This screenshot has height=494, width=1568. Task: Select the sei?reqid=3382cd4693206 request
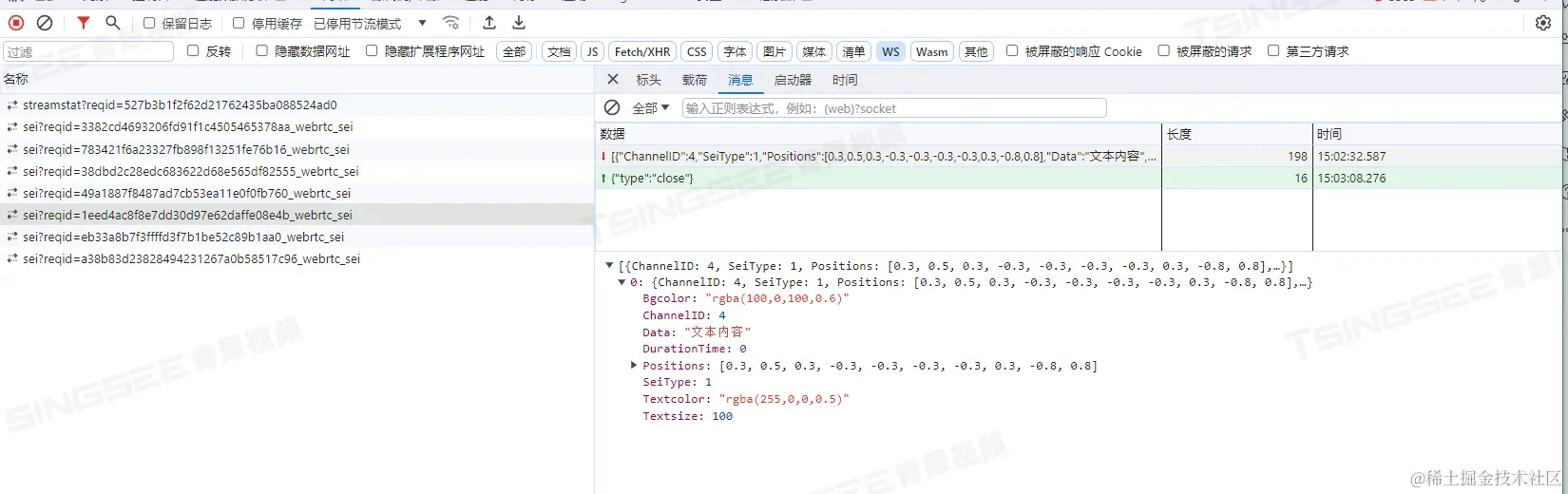296,127
